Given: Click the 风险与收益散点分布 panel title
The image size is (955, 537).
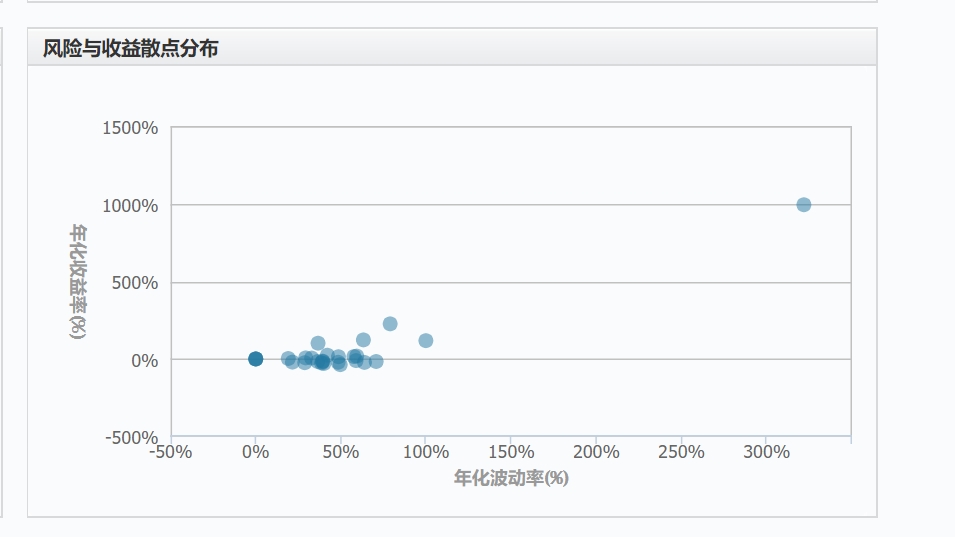Looking at the screenshot, I should point(130,48).
